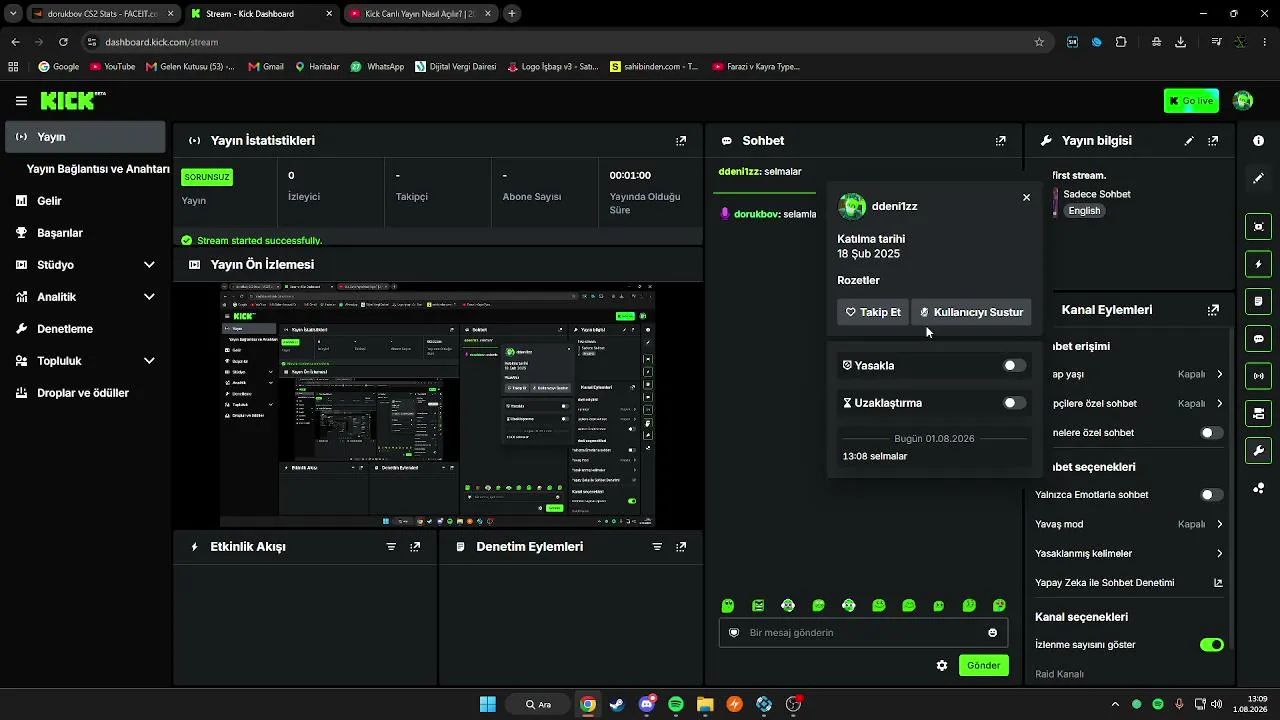Open the Windows Start menu
The height and width of the screenshot is (720, 1280).
coord(488,705)
